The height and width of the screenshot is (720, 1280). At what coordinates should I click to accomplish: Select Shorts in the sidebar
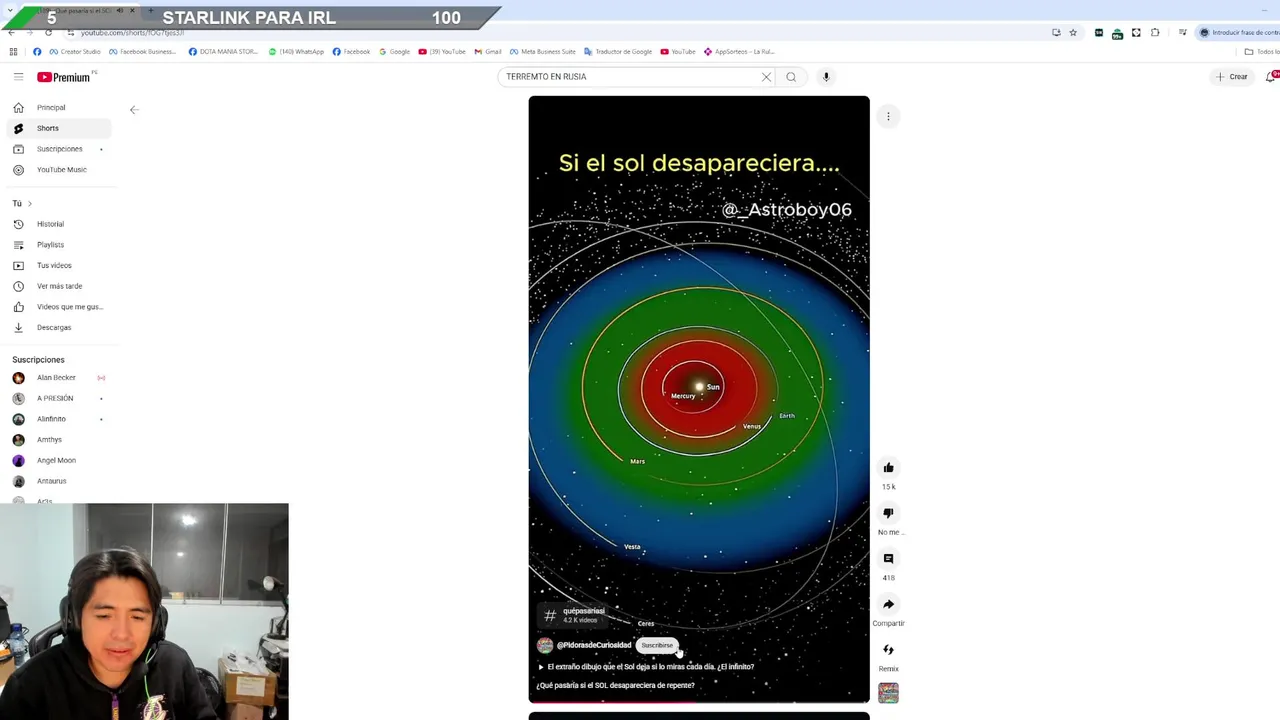tap(58, 128)
